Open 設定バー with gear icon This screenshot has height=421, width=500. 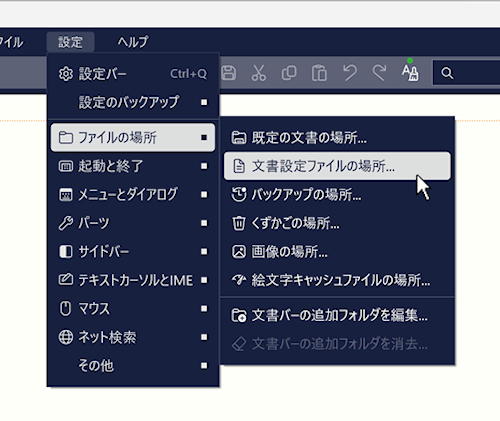click(133, 74)
